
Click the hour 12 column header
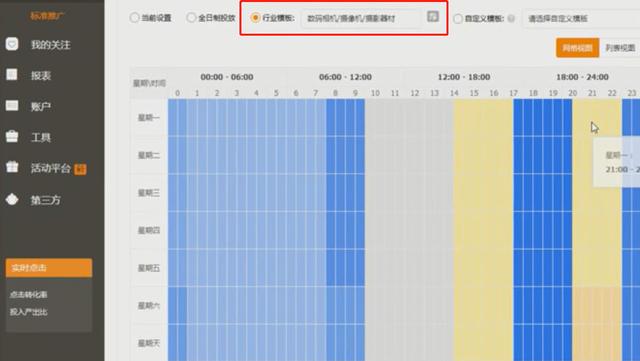(x=415, y=93)
